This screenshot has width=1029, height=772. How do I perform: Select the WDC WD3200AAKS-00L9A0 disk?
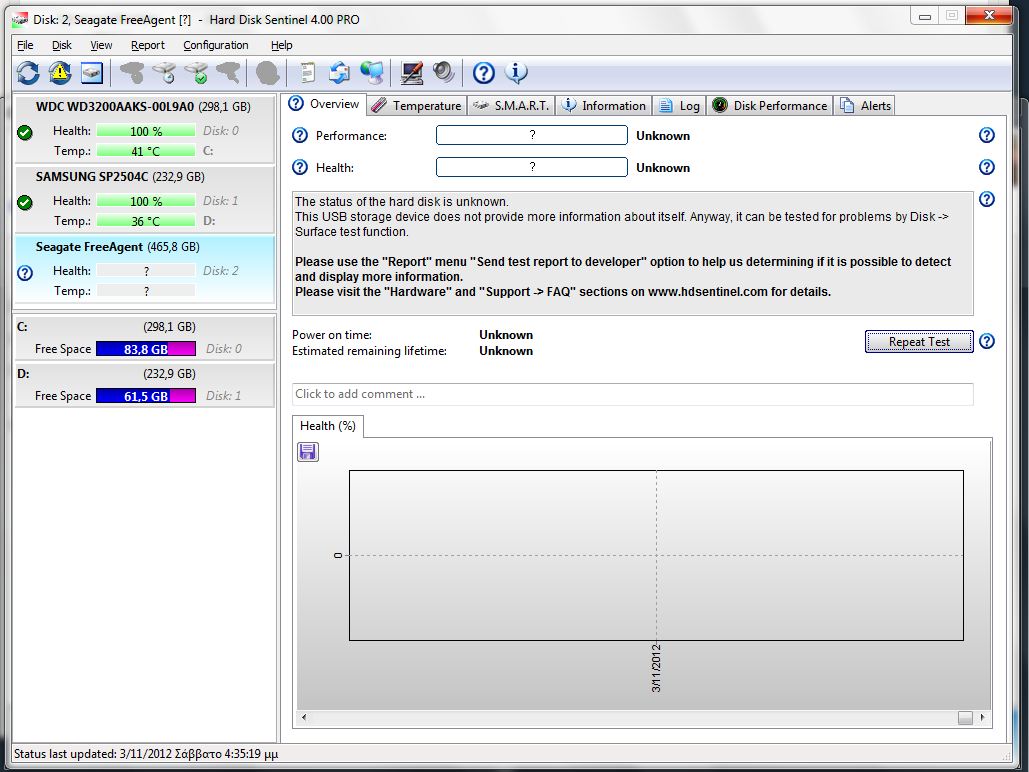coord(144,129)
